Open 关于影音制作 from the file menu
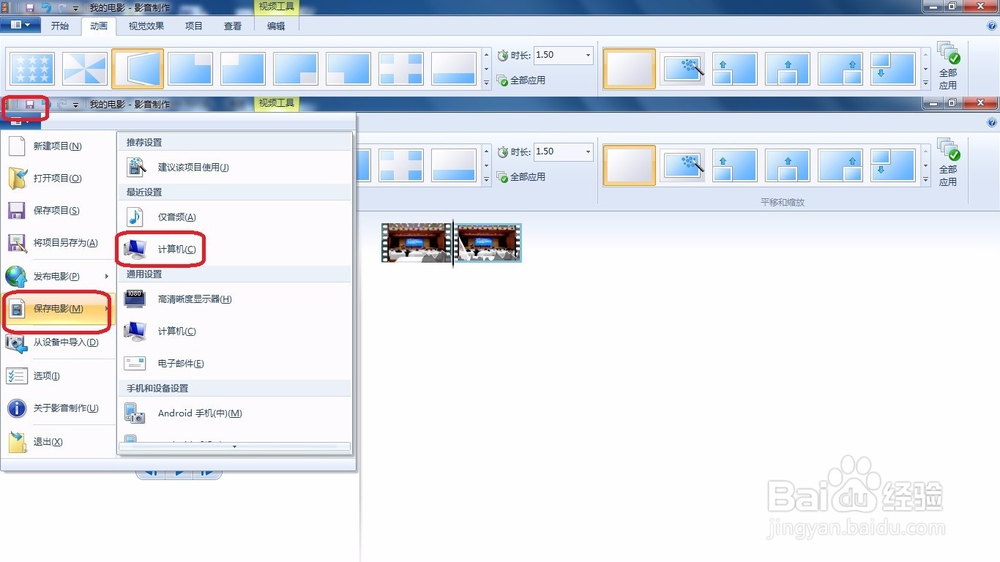Viewport: 1000px width, 562px height. 57,408
